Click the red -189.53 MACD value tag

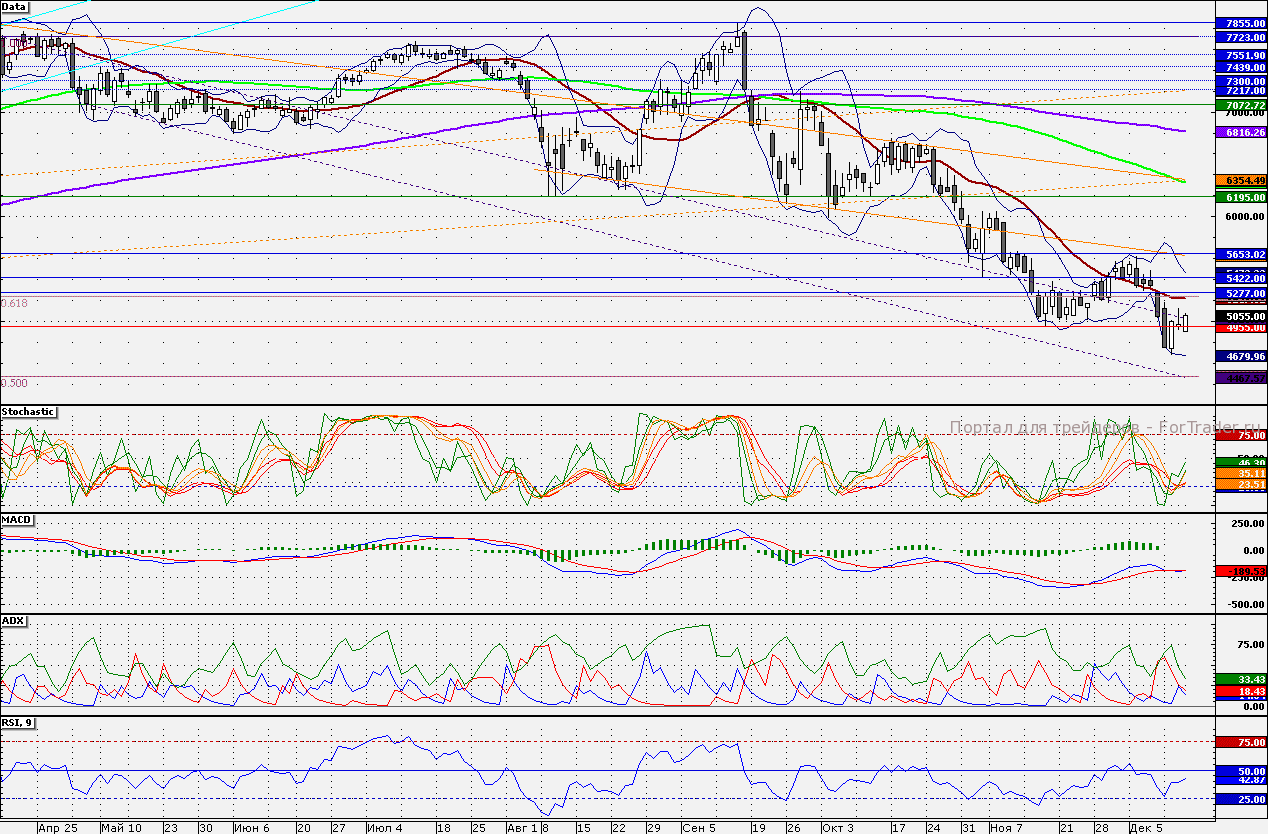1239,571
